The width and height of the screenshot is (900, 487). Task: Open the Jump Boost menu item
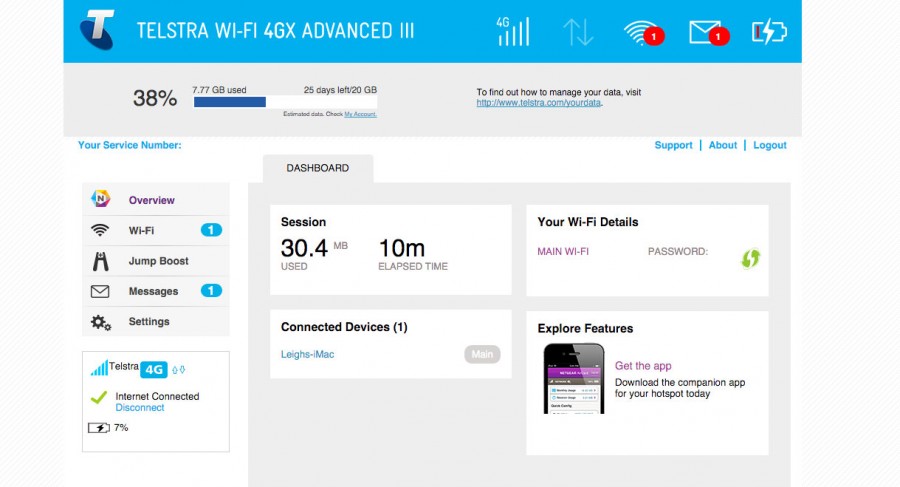(x=156, y=261)
